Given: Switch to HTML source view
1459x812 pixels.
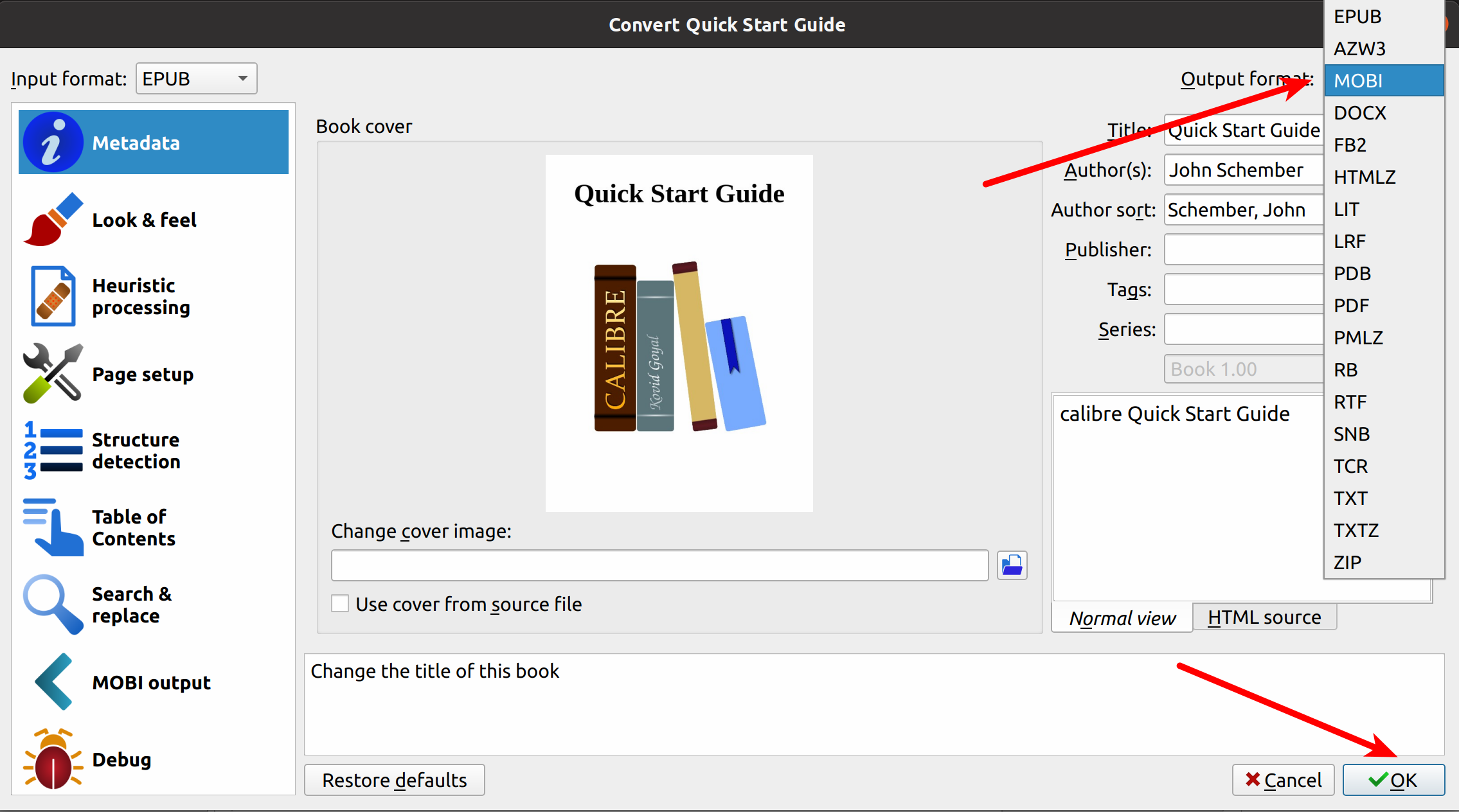Looking at the screenshot, I should (x=1263, y=617).
